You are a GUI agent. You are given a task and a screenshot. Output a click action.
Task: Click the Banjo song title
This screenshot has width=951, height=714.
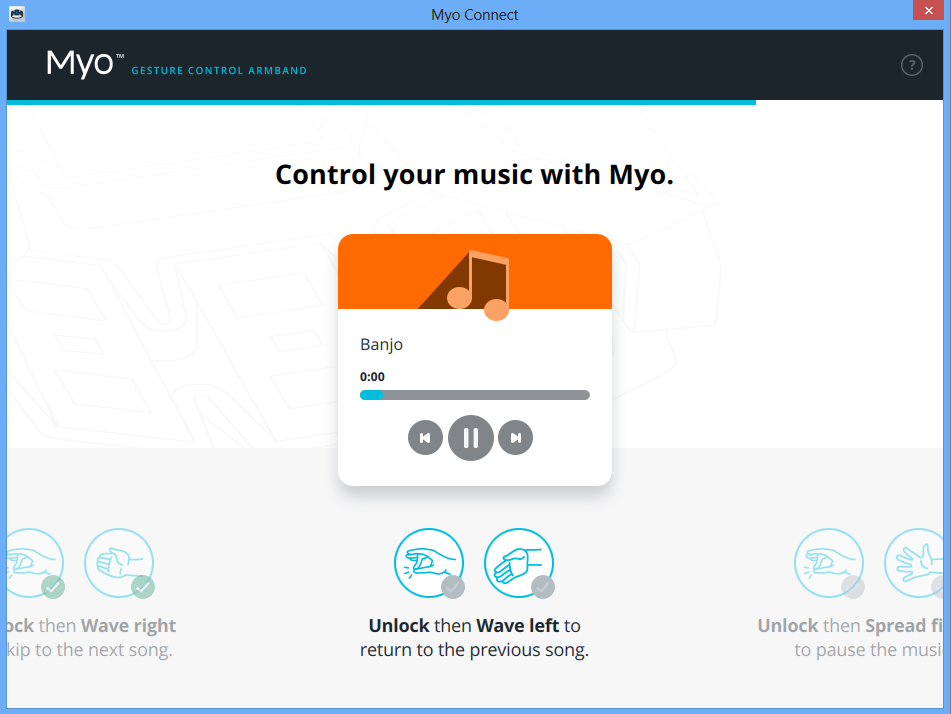pyautogui.click(x=381, y=344)
